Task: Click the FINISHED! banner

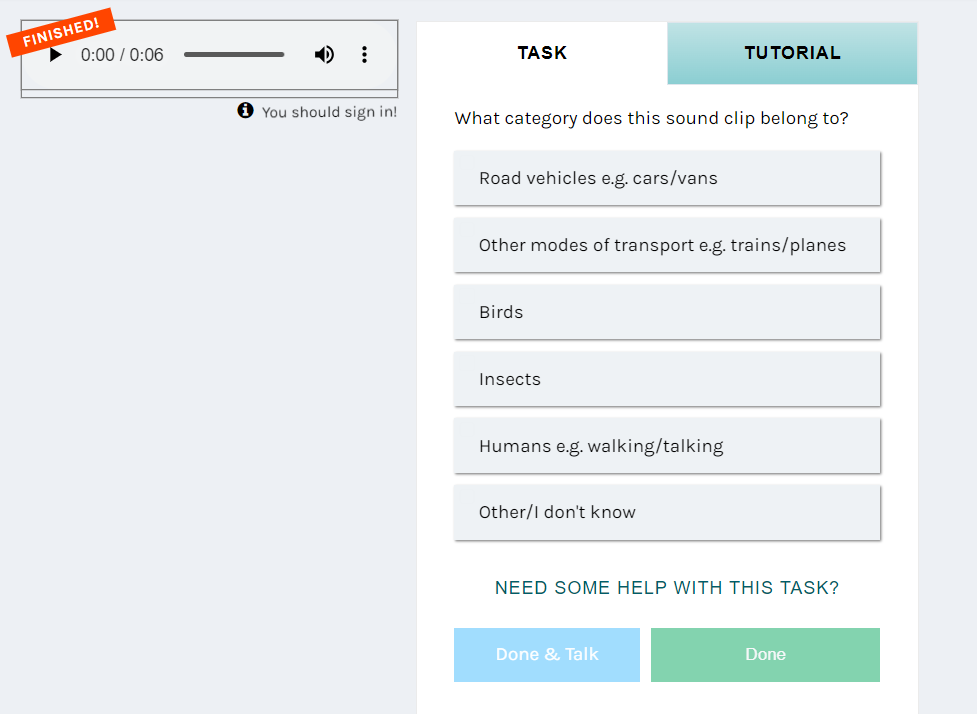Action: (x=61, y=32)
